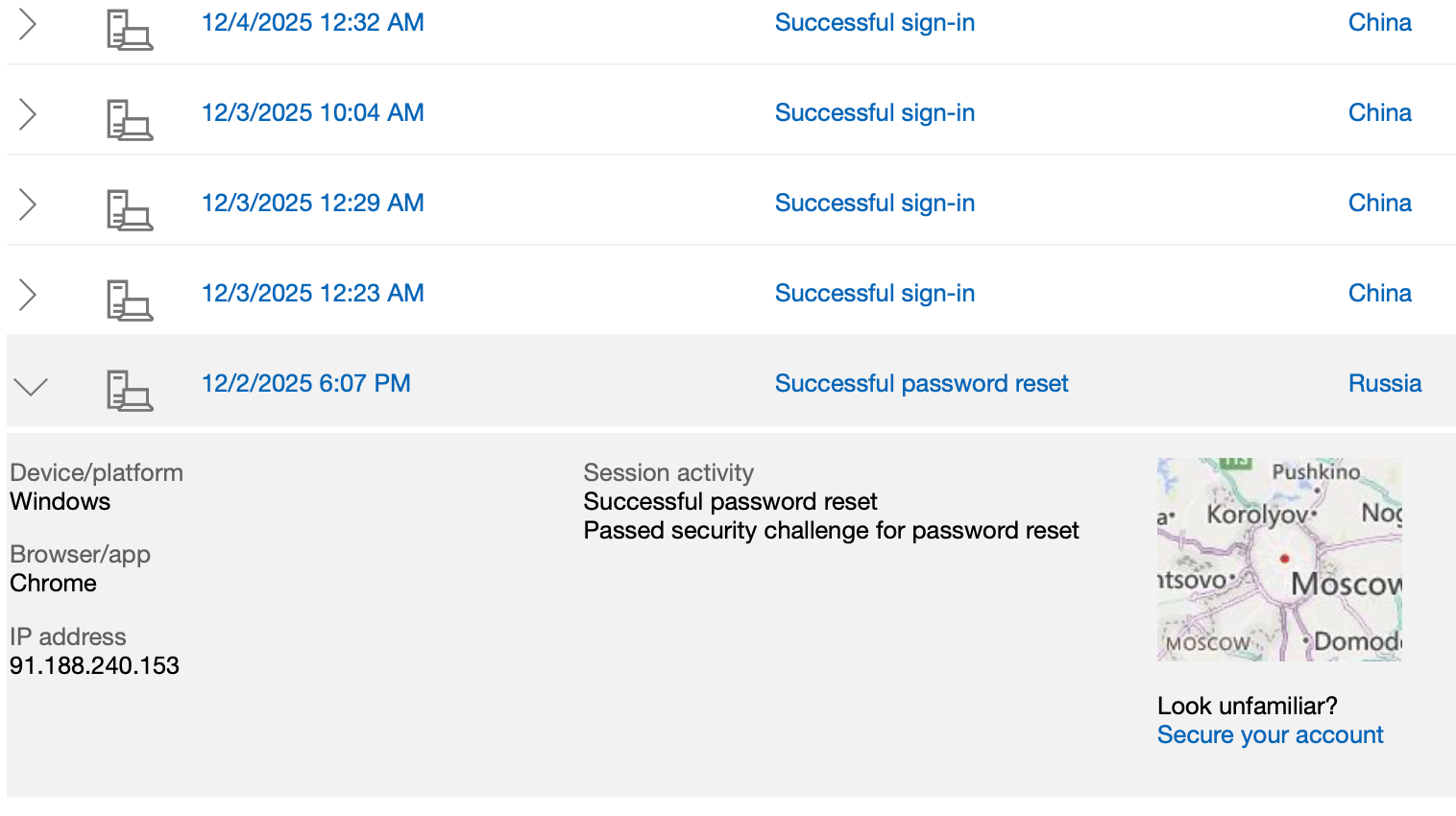The height and width of the screenshot is (816, 1456).
Task: Click the Successful password reset link
Action: pyautogui.click(x=921, y=384)
